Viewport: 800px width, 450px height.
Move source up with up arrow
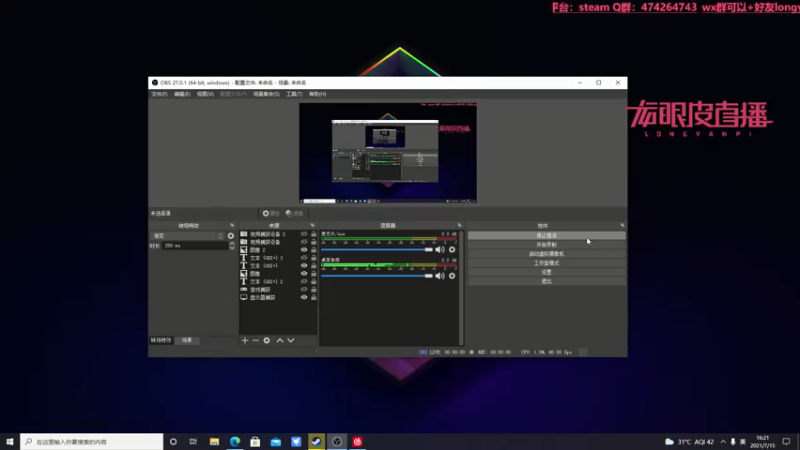280,340
